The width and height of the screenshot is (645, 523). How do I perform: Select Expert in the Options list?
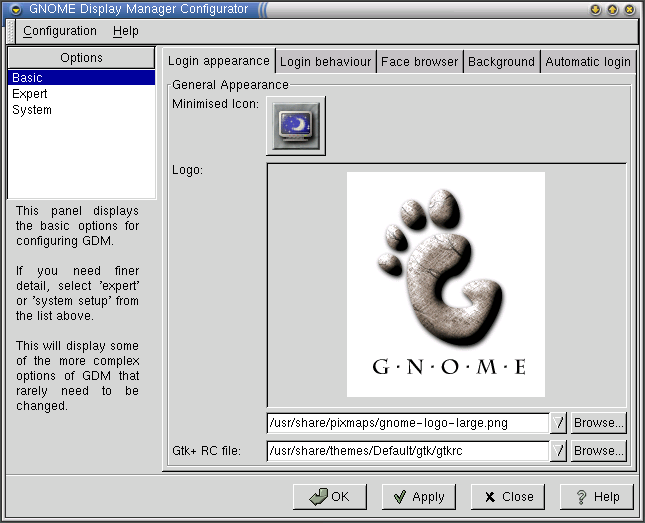(x=81, y=93)
